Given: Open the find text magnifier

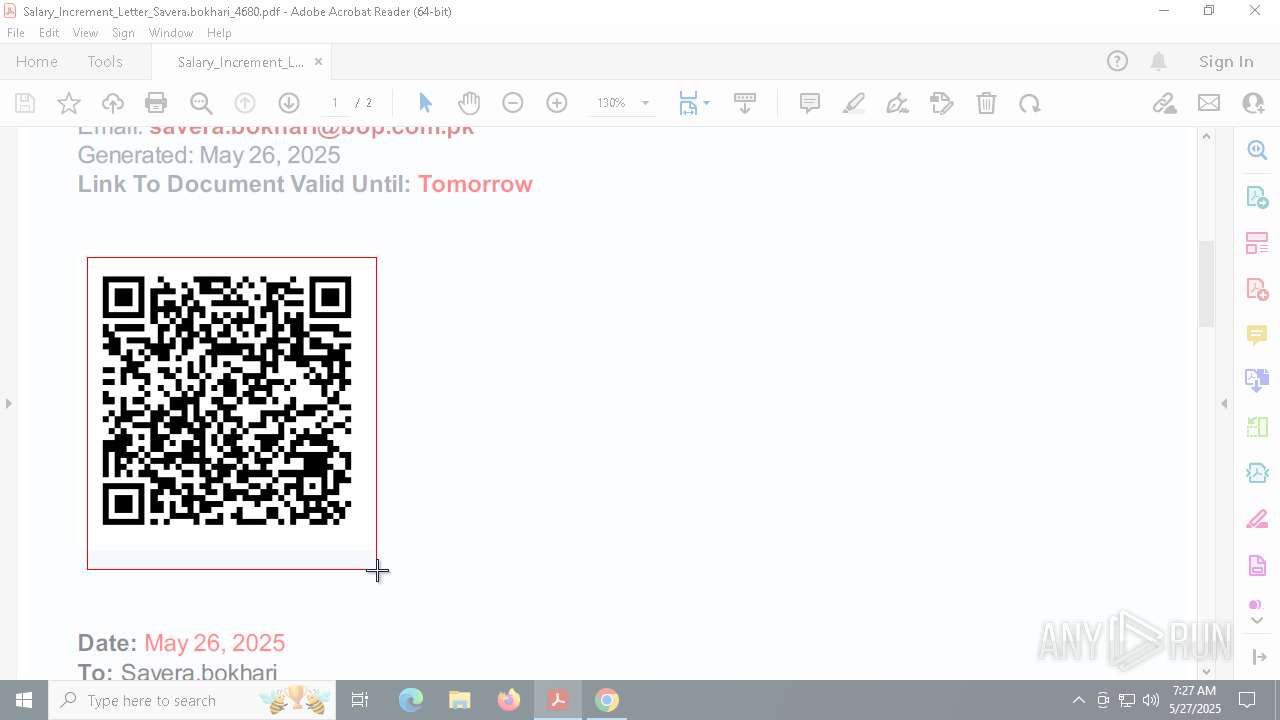Looking at the screenshot, I should 201,103.
